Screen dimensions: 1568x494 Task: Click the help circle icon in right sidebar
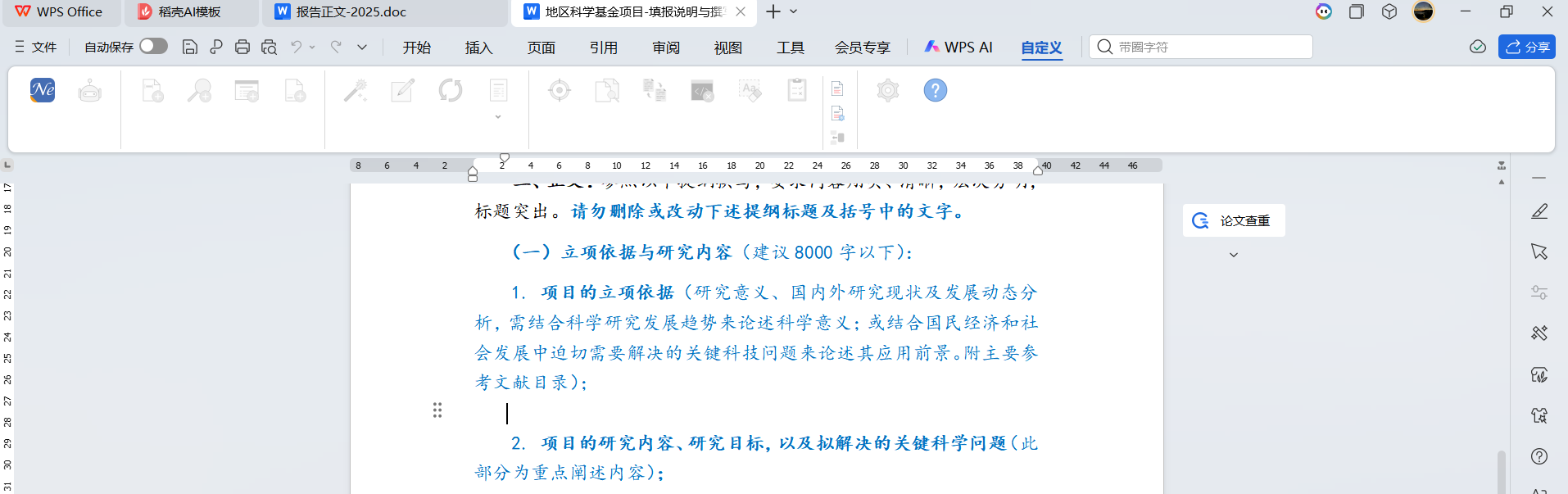[x=1539, y=456]
